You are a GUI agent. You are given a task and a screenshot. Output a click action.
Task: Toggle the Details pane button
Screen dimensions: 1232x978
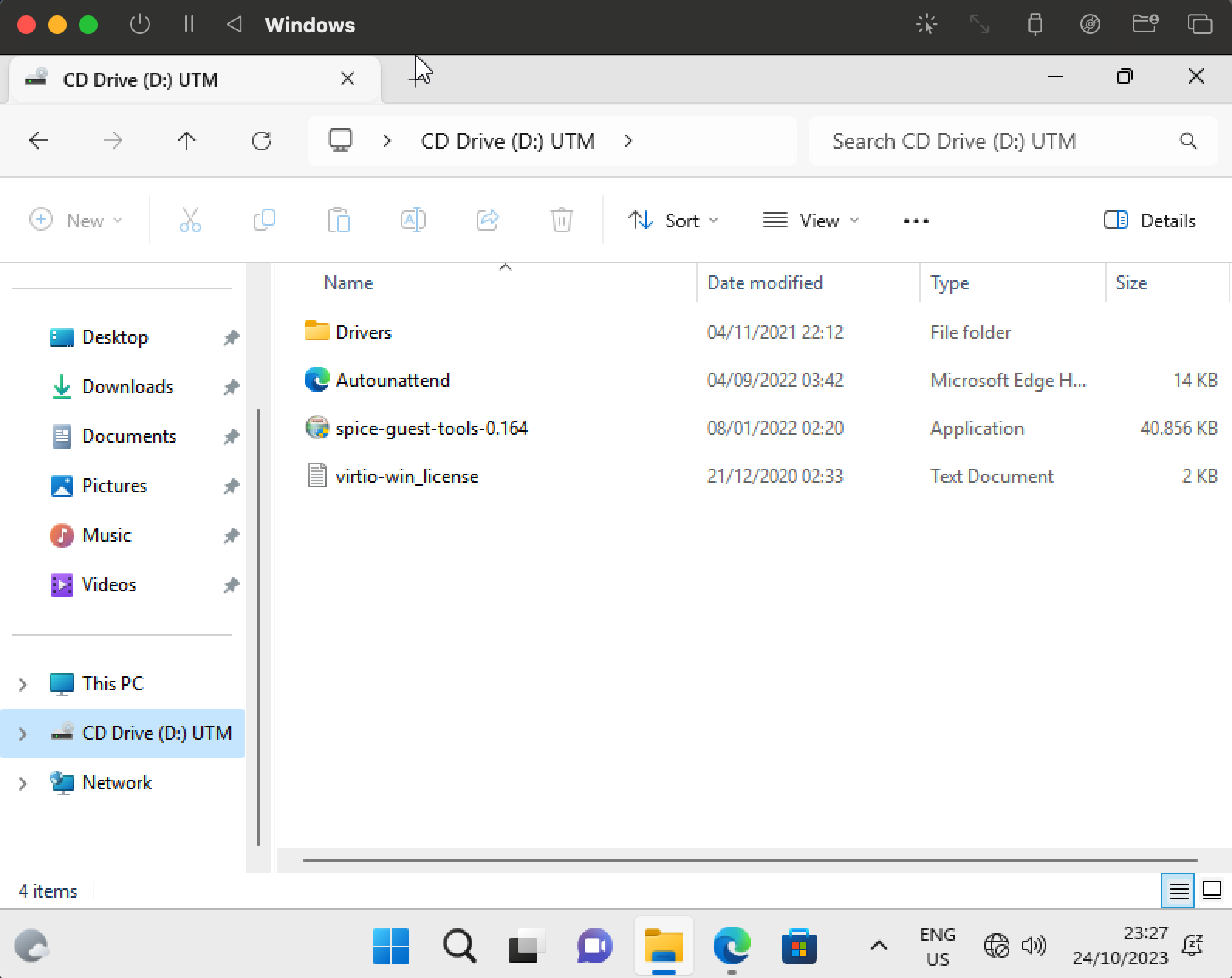coord(1149,221)
